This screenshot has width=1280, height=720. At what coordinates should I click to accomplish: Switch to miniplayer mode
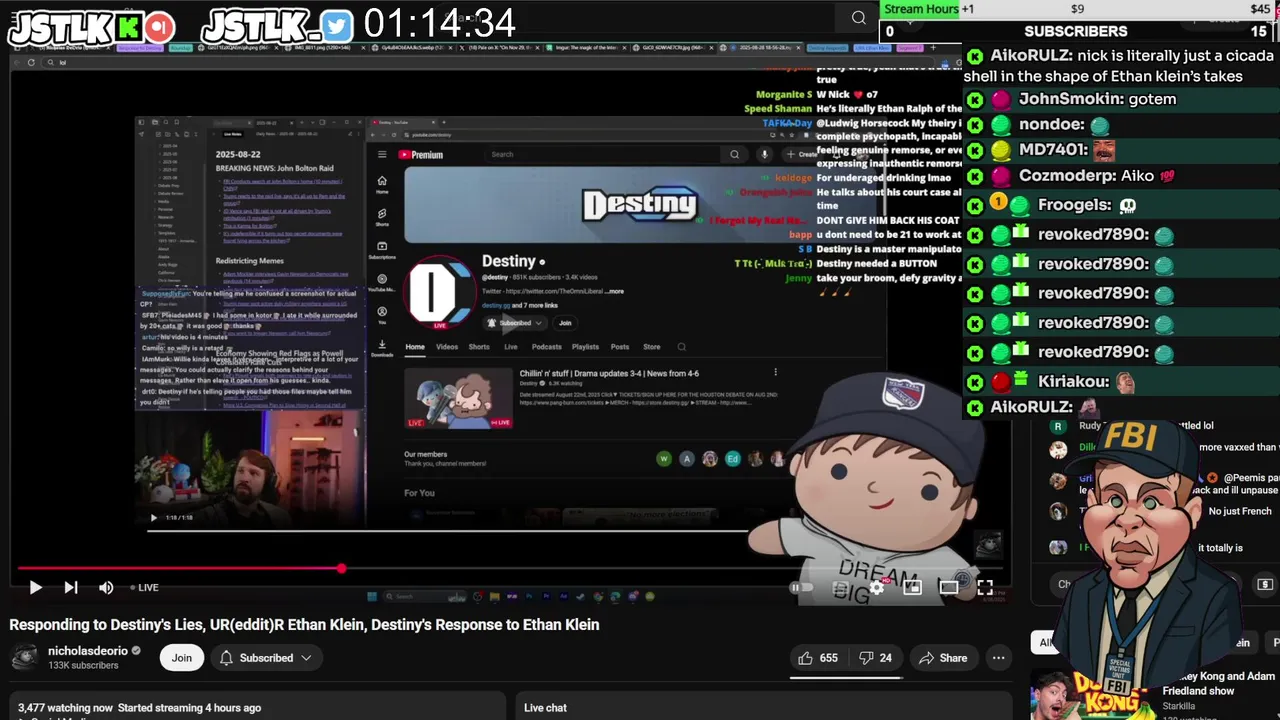pos(912,588)
